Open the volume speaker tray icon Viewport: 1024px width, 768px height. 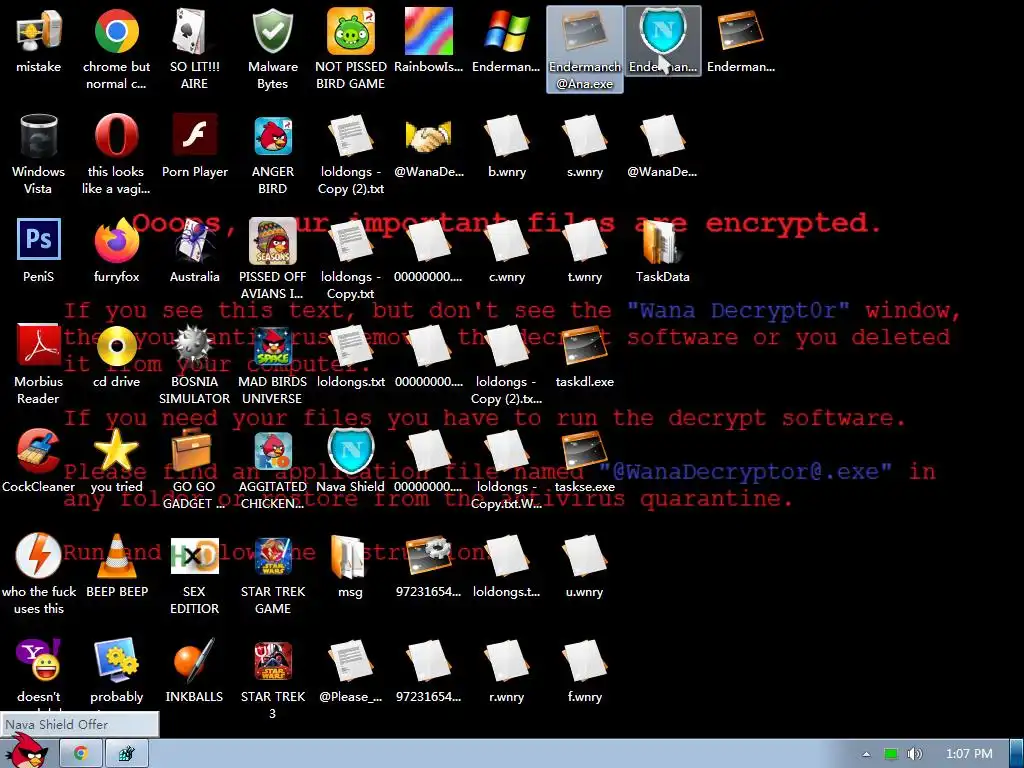coord(914,754)
